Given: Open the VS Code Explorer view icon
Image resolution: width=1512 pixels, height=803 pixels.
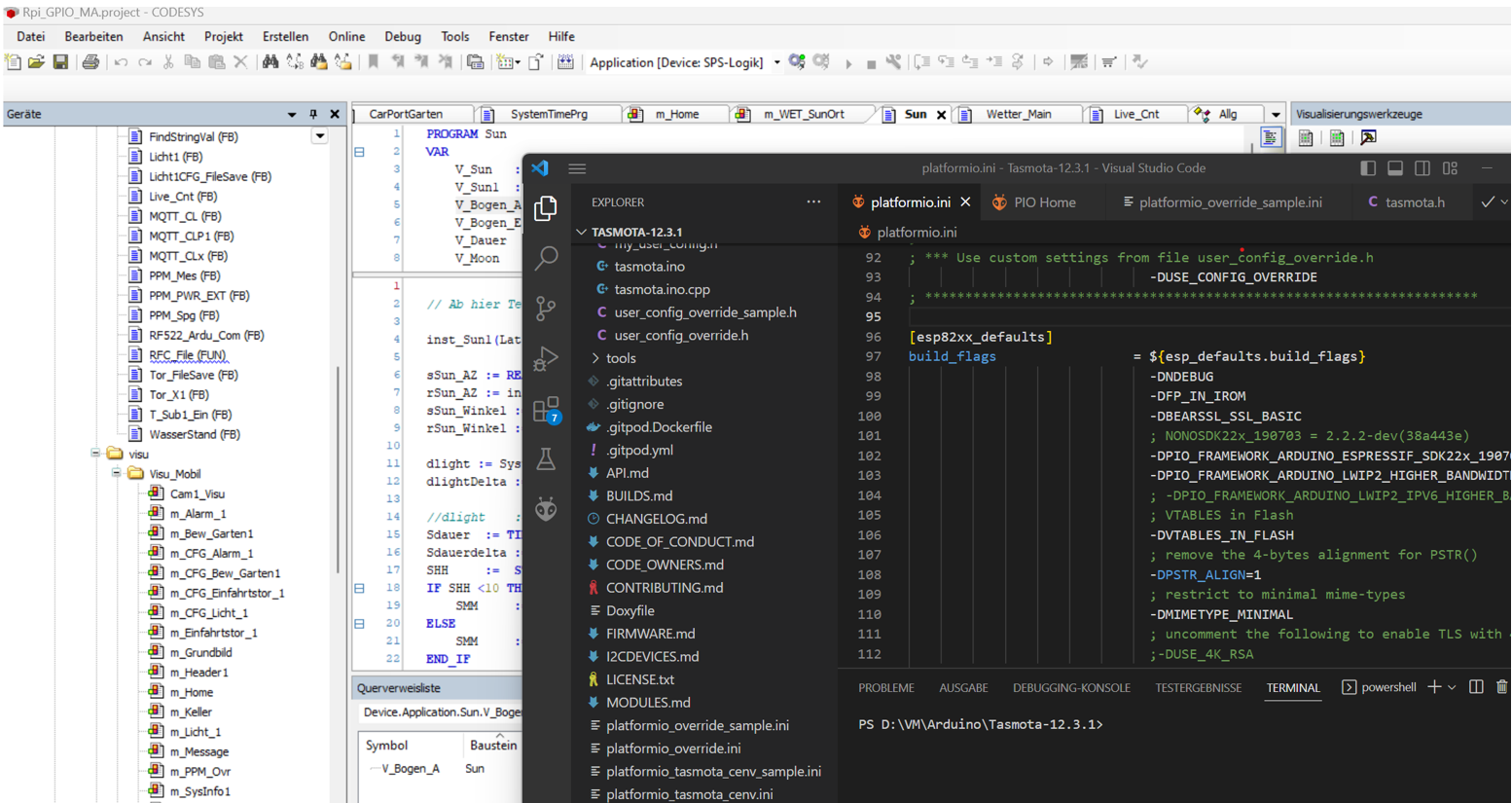Looking at the screenshot, I should click(x=546, y=207).
